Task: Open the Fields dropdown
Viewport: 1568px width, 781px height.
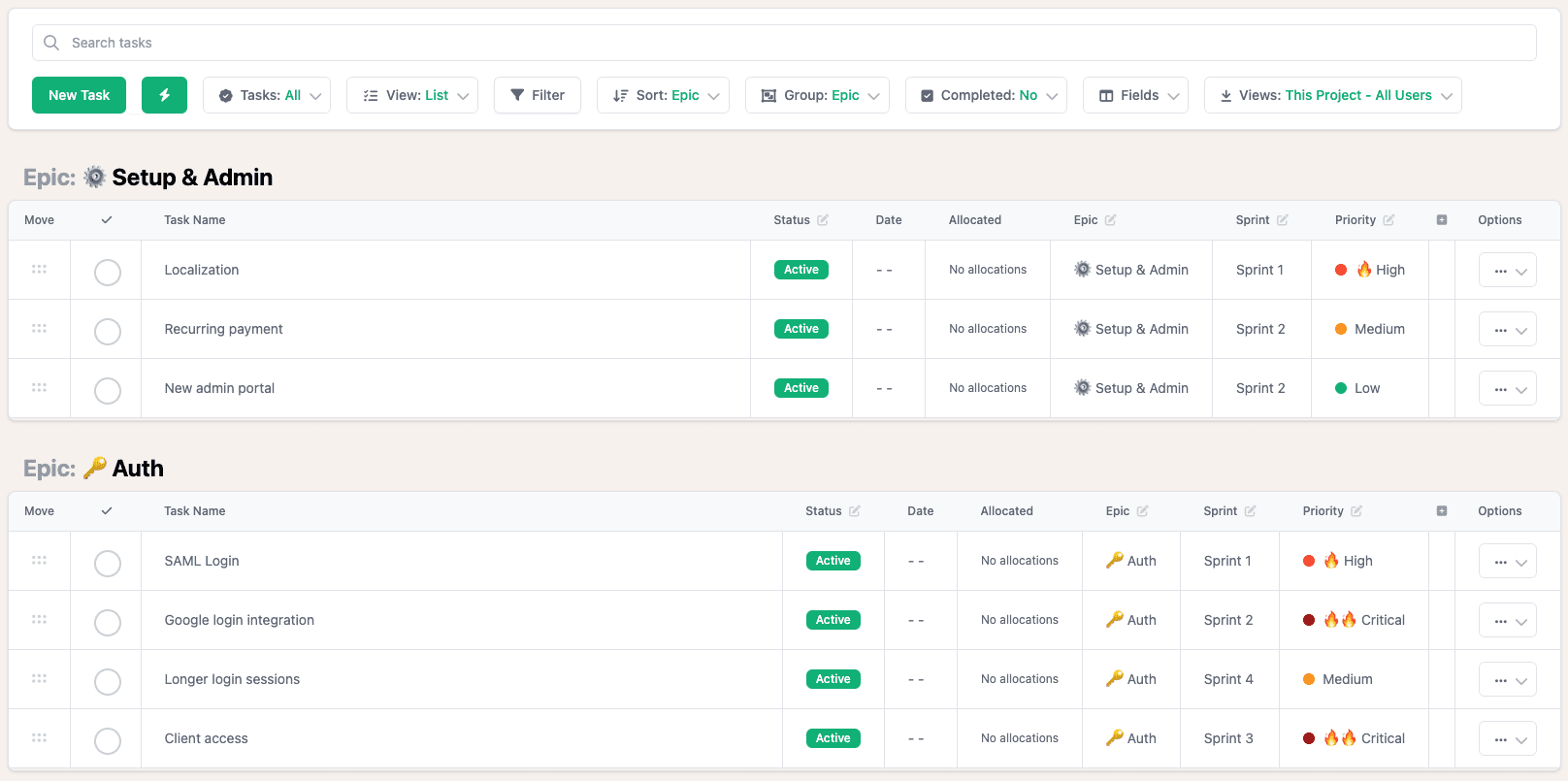Action: [x=1135, y=95]
